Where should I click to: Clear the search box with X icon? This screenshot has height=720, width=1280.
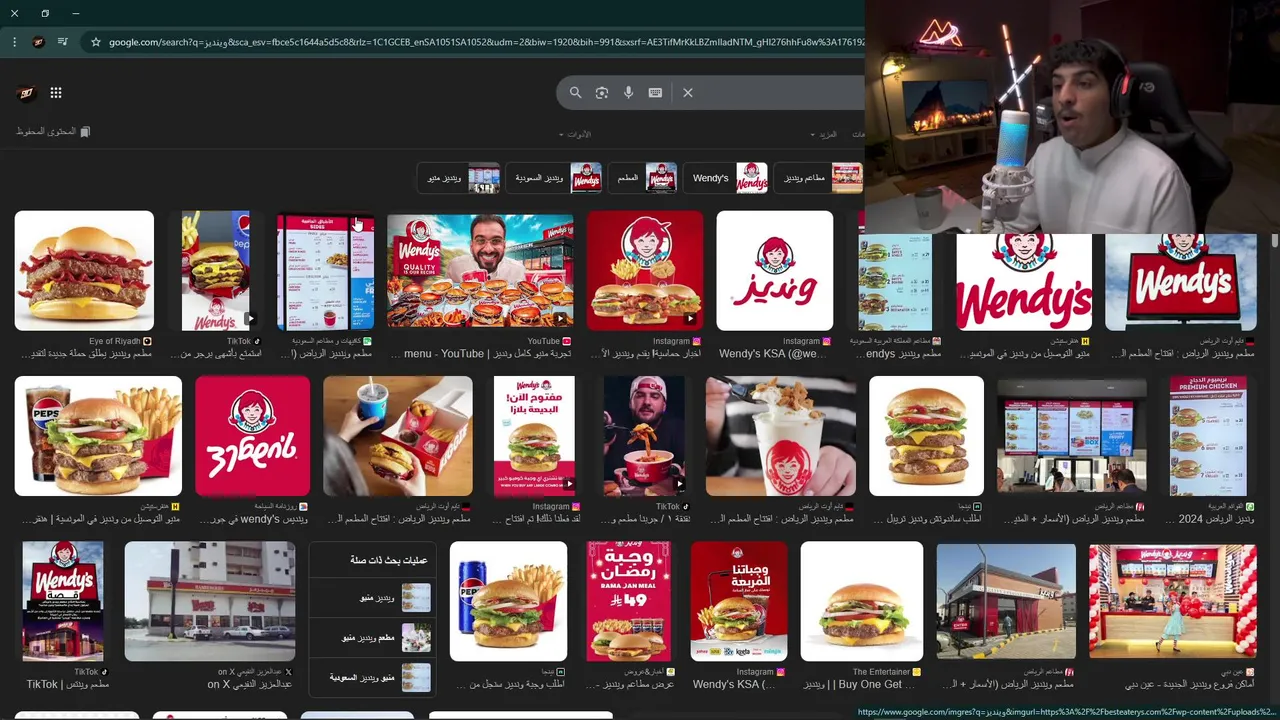[688, 93]
